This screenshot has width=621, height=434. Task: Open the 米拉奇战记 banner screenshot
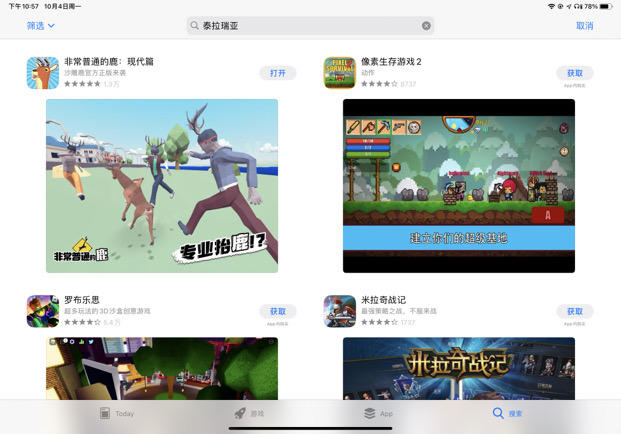pyautogui.click(x=459, y=368)
